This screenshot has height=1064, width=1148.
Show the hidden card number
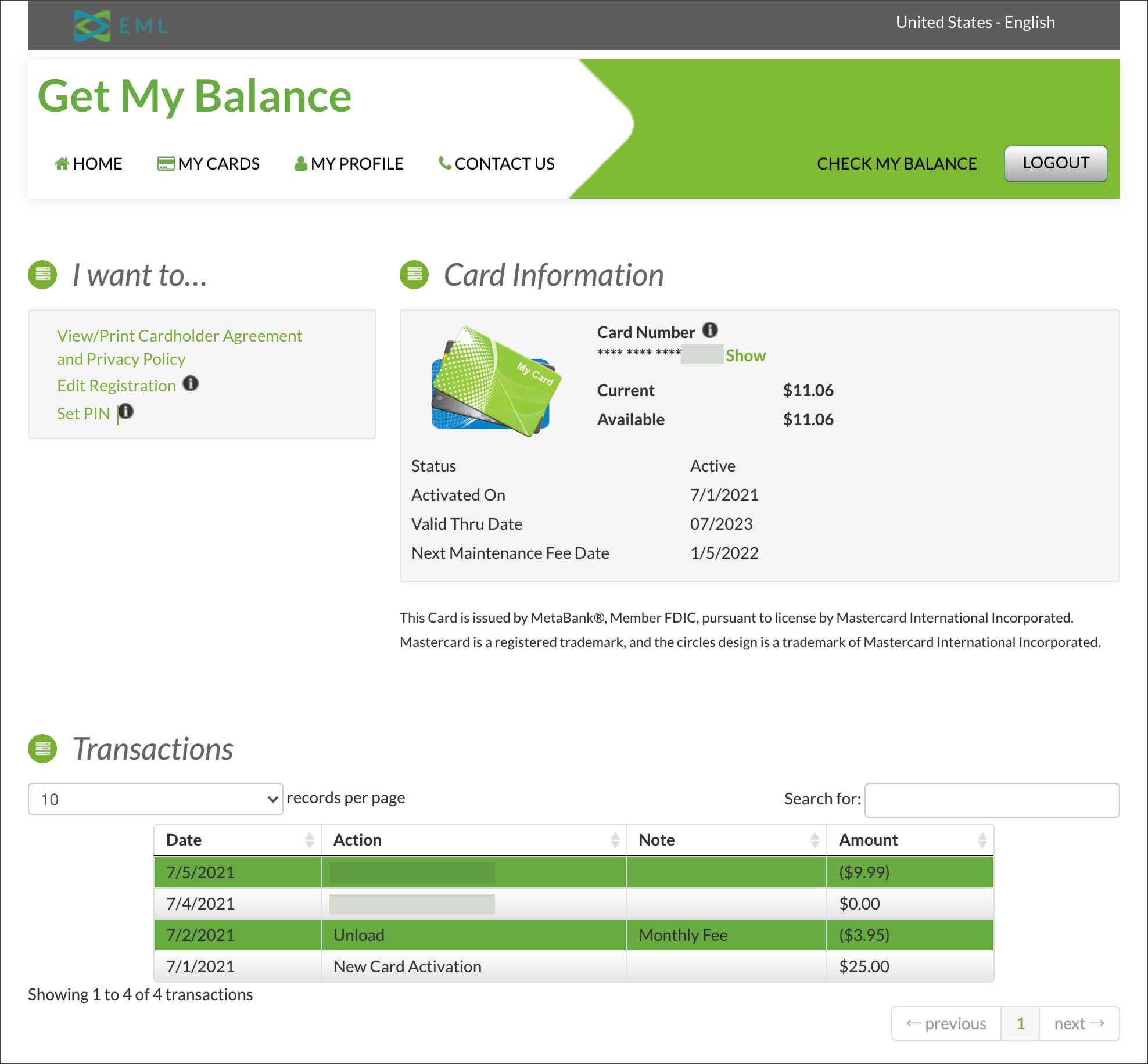tap(745, 355)
